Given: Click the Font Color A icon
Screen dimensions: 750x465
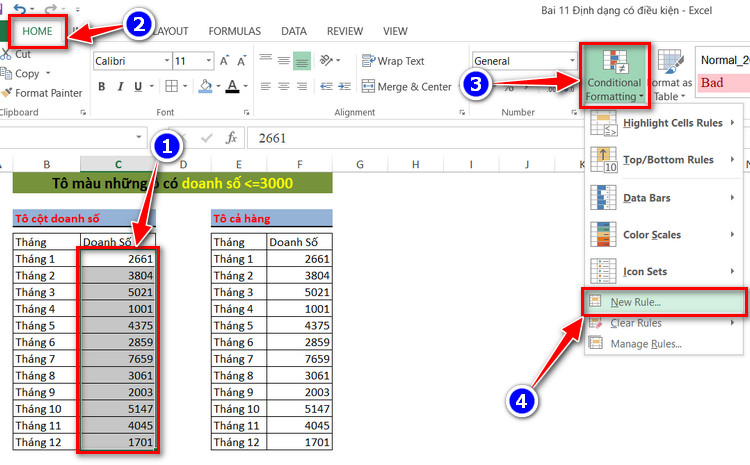Looking at the screenshot, I should point(232,86).
